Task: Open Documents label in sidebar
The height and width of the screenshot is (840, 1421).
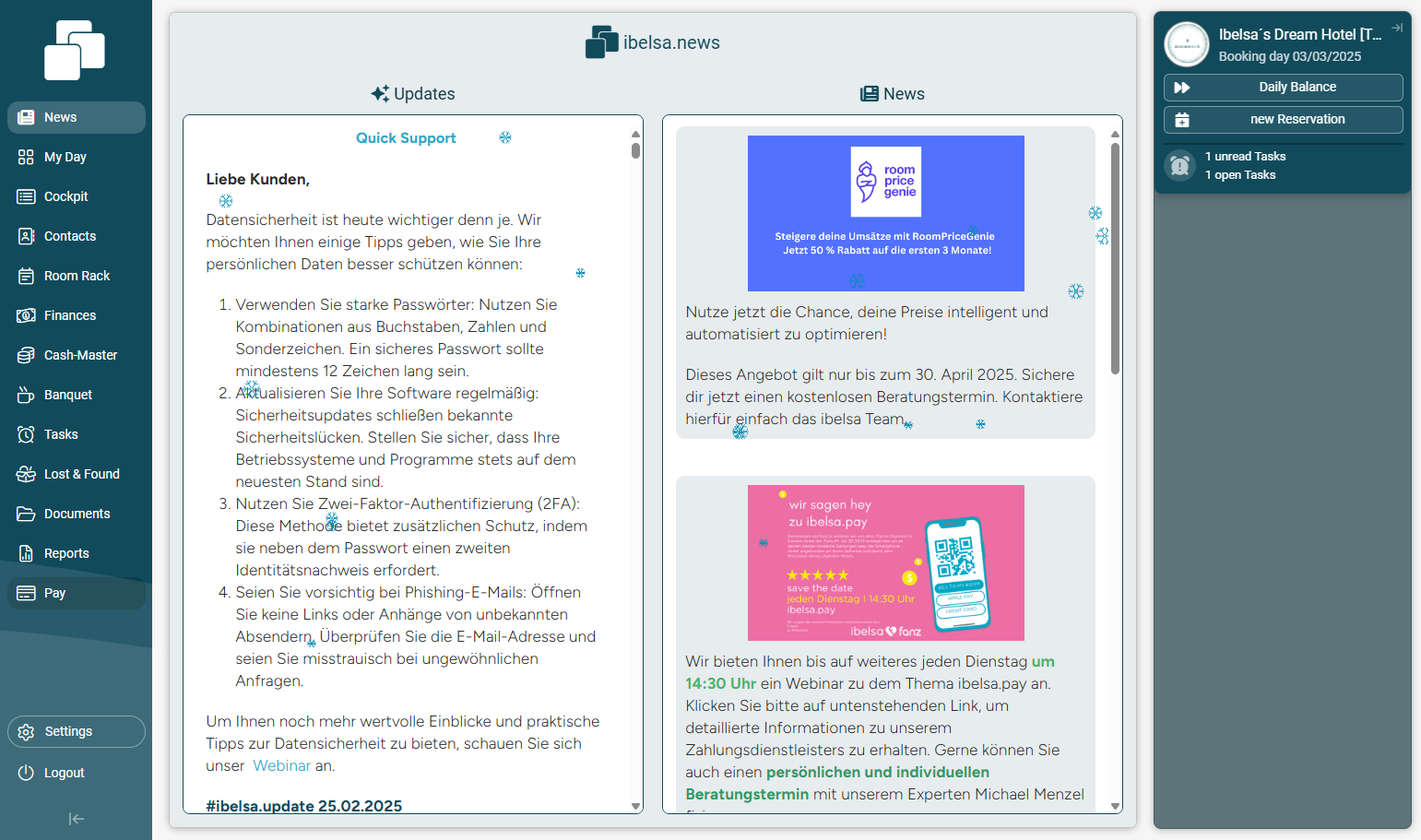Action: (x=77, y=514)
